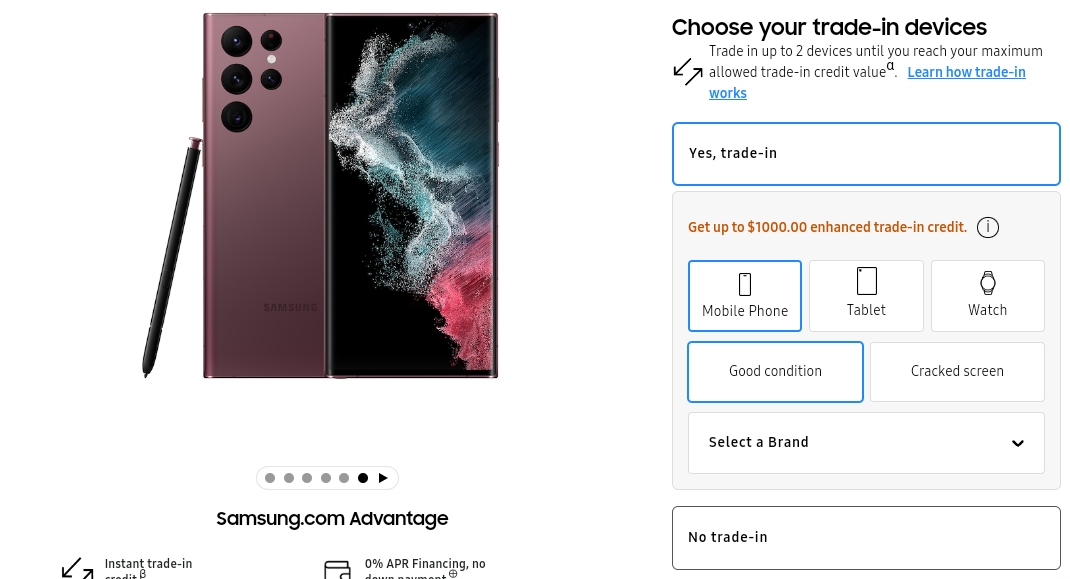Click the trade-in arrows icon beside the heading

pos(688,72)
